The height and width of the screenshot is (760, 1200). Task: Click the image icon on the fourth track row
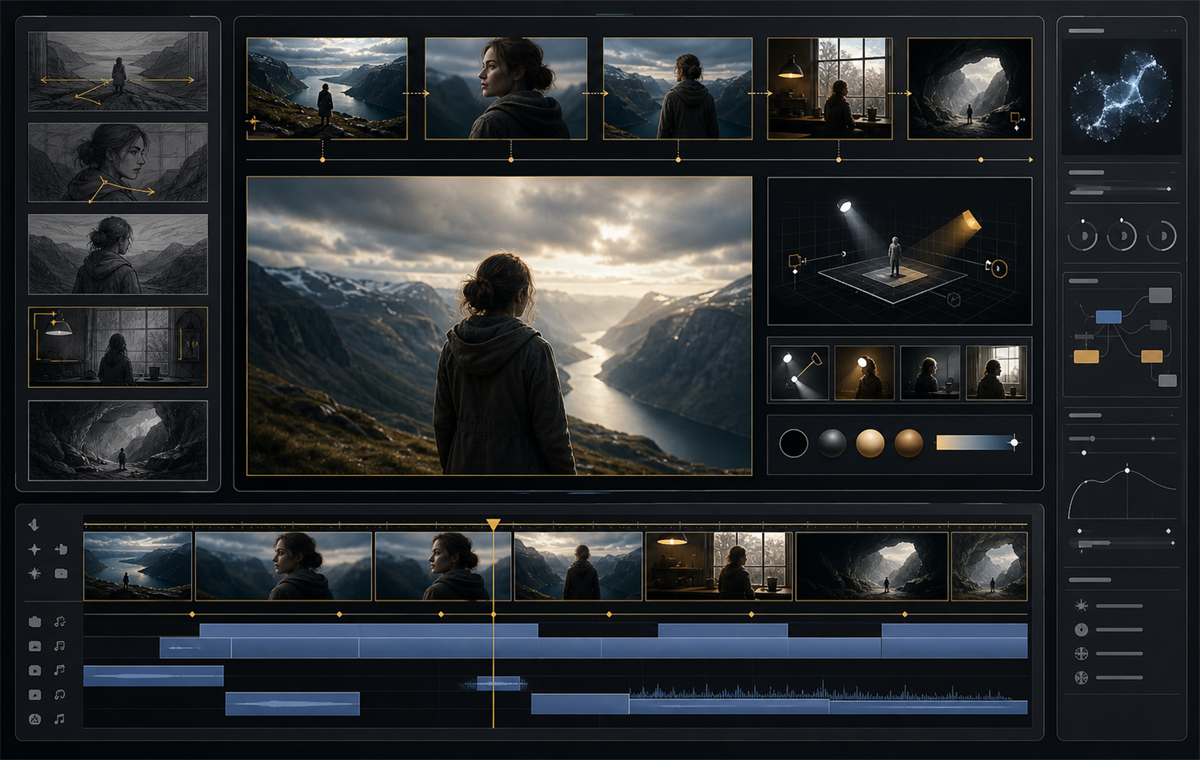click(35, 694)
